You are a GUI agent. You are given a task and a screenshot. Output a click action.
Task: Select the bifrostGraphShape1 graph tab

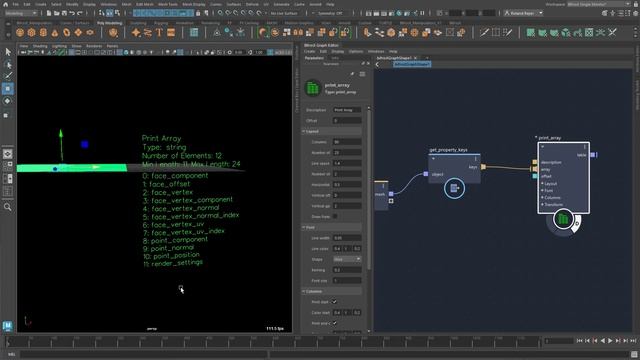coord(394,58)
